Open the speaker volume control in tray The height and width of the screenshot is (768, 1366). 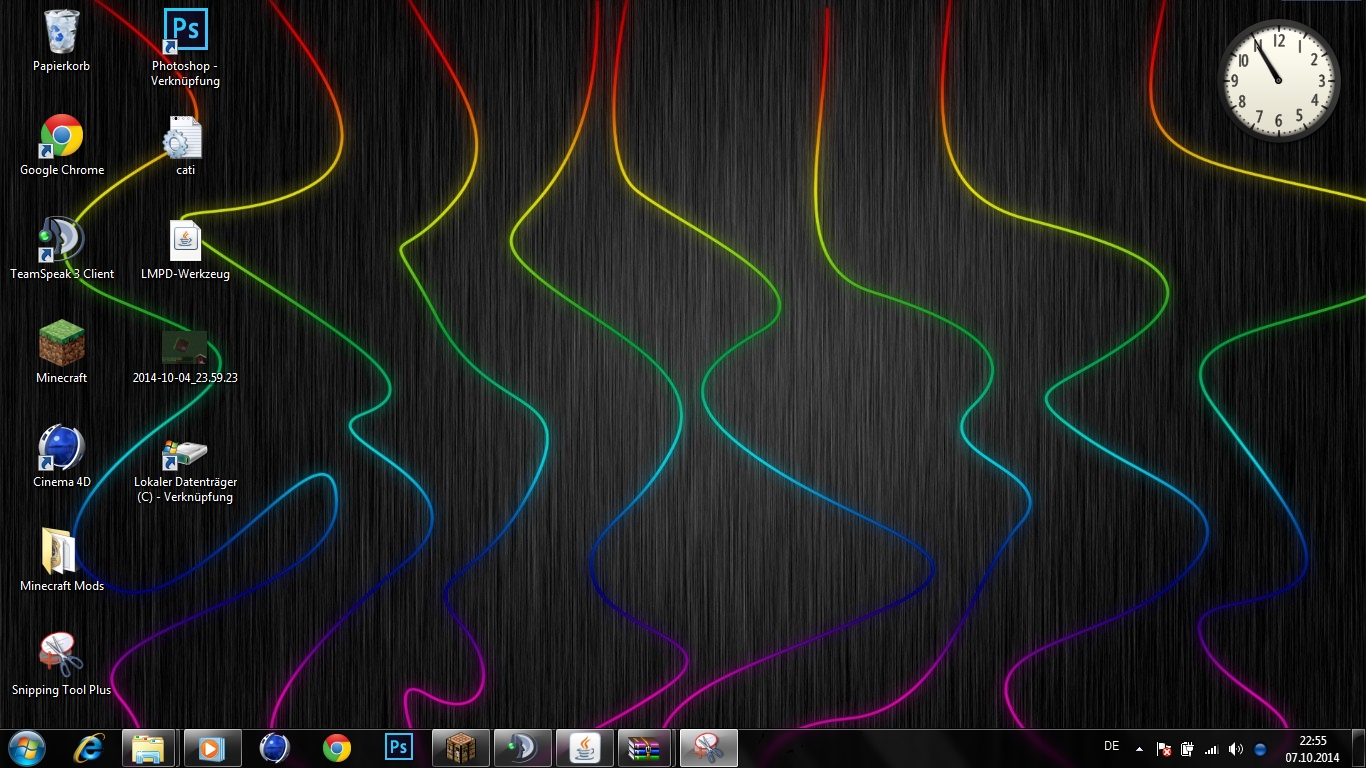click(x=1236, y=749)
